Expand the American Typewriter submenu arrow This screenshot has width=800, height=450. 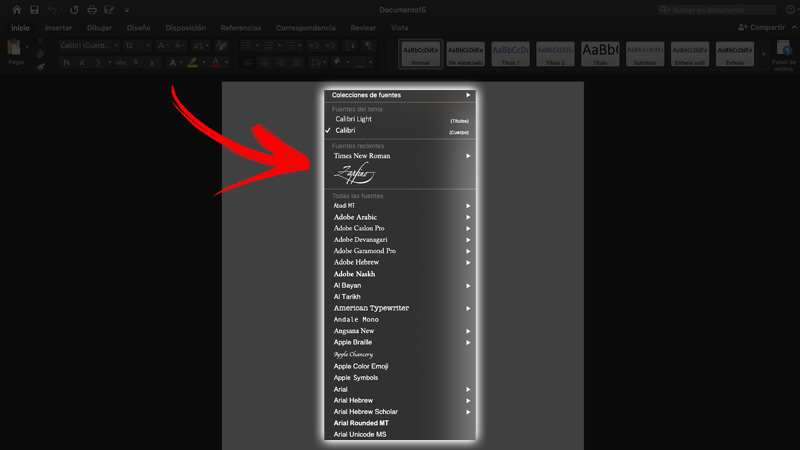coord(468,308)
